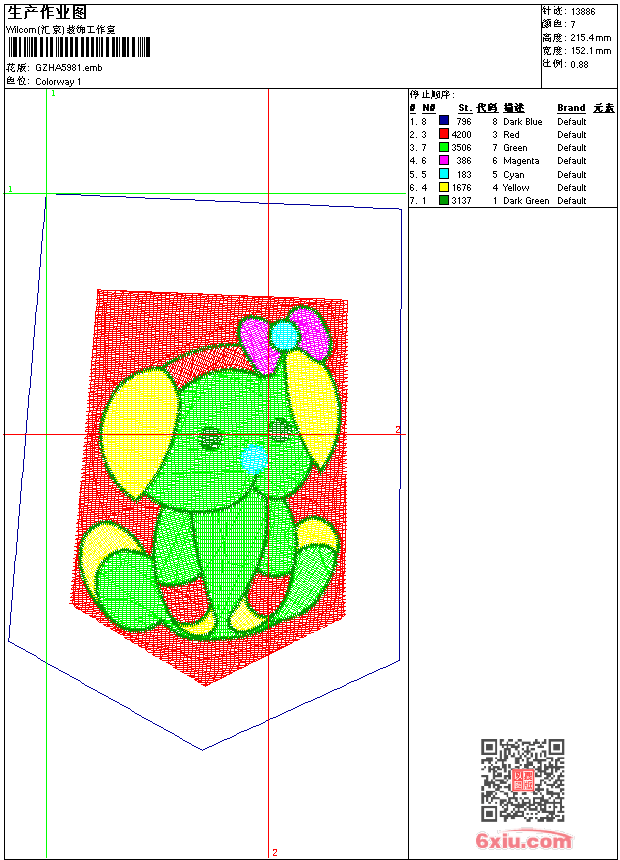Image resolution: width=620 pixels, height=860 pixels.
Task: Click the "St." column header
Action: pyautogui.click(x=465, y=108)
